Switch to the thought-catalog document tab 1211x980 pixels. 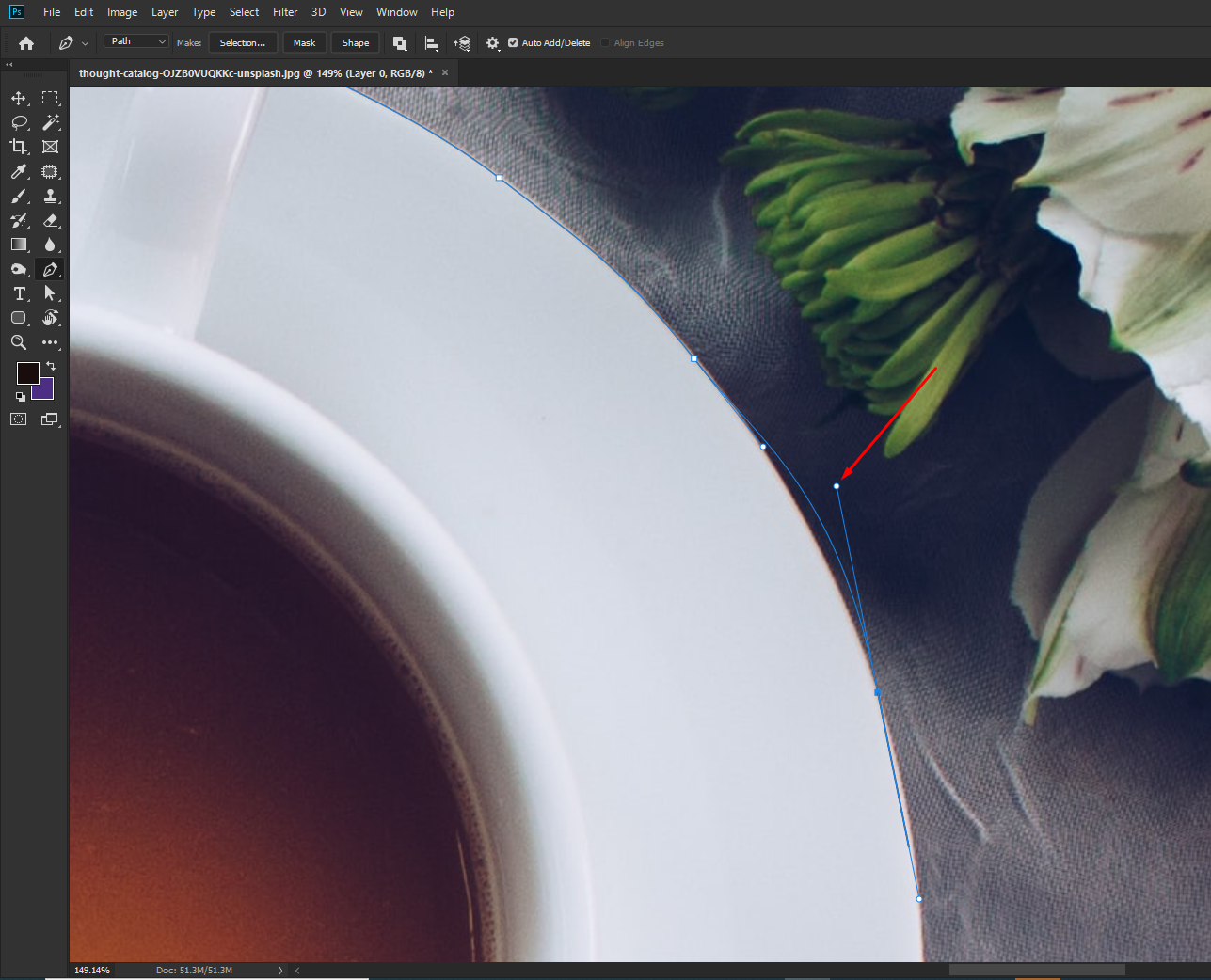[x=256, y=73]
